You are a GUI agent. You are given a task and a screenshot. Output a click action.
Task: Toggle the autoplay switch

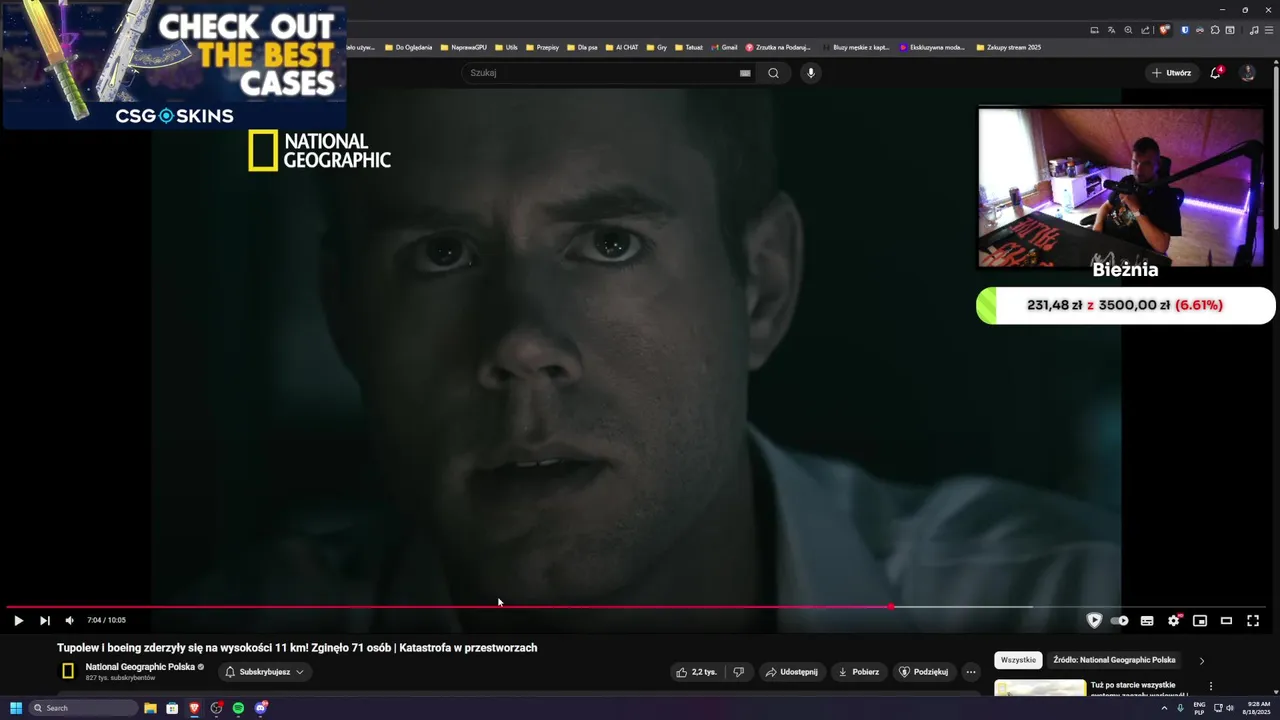point(1120,620)
